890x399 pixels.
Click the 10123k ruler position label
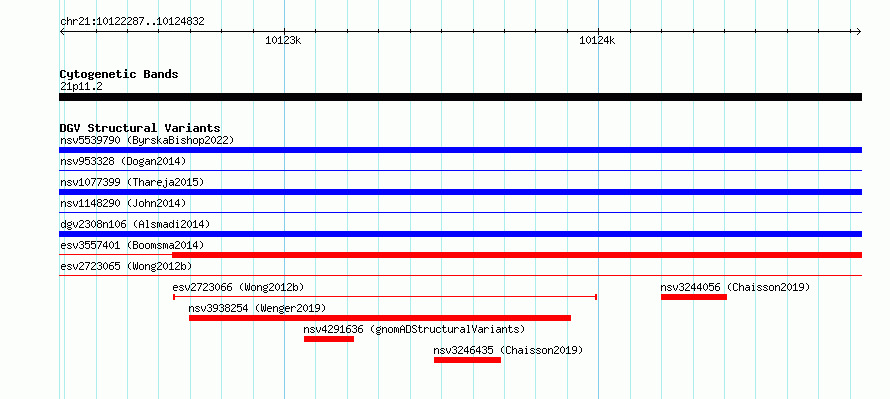pyautogui.click(x=283, y=40)
